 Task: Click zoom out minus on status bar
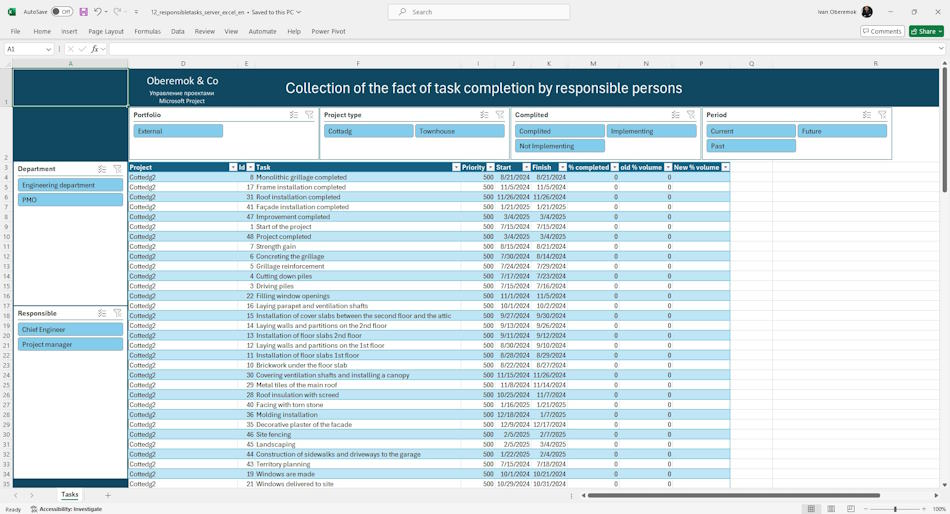tap(866, 509)
